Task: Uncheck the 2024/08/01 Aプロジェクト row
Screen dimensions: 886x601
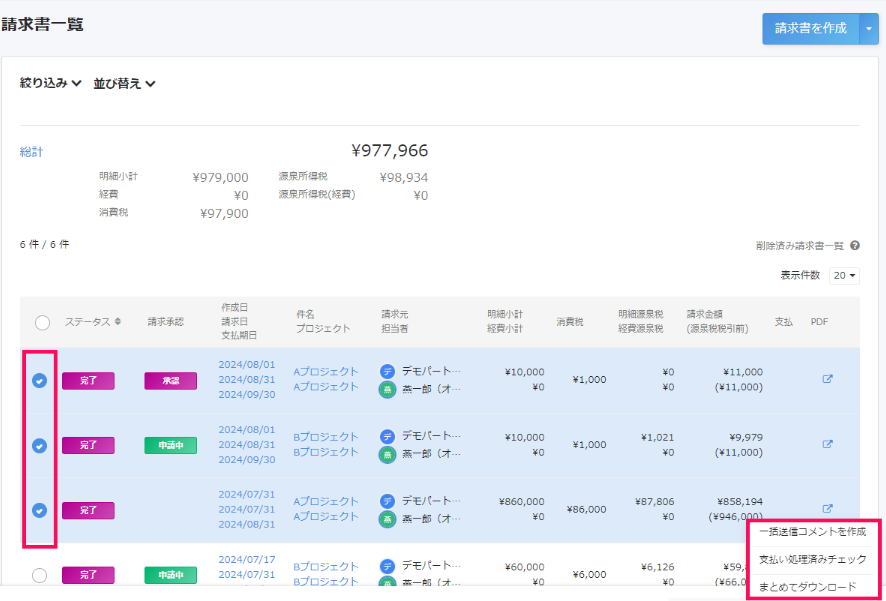Action: (40, 381)
